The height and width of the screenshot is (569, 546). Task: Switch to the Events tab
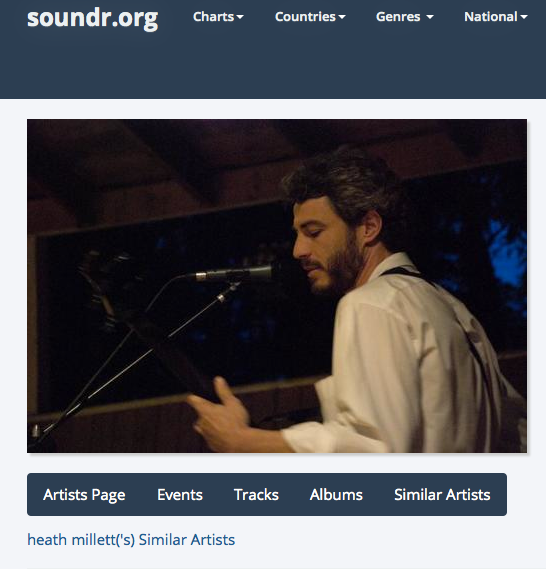[x=180, y=495]
